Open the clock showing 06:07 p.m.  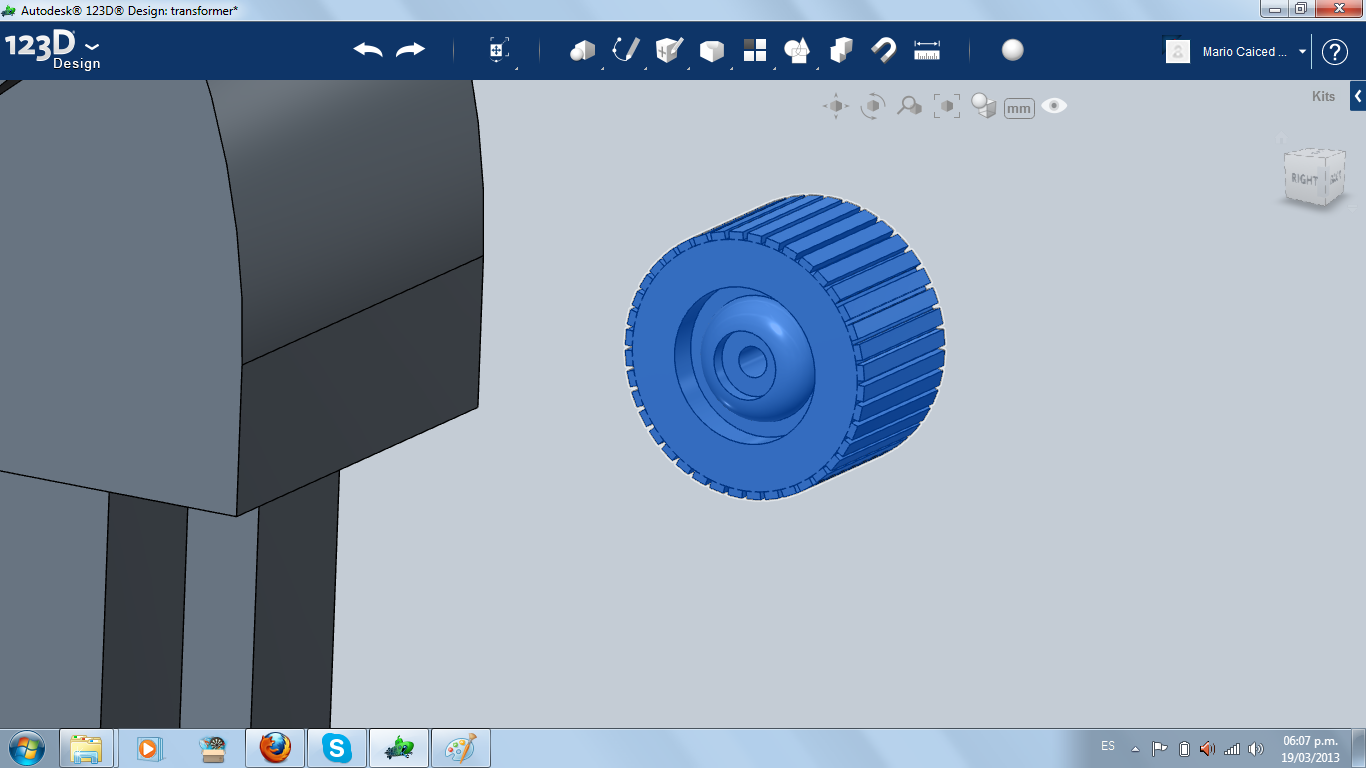tap(1310, 749)
